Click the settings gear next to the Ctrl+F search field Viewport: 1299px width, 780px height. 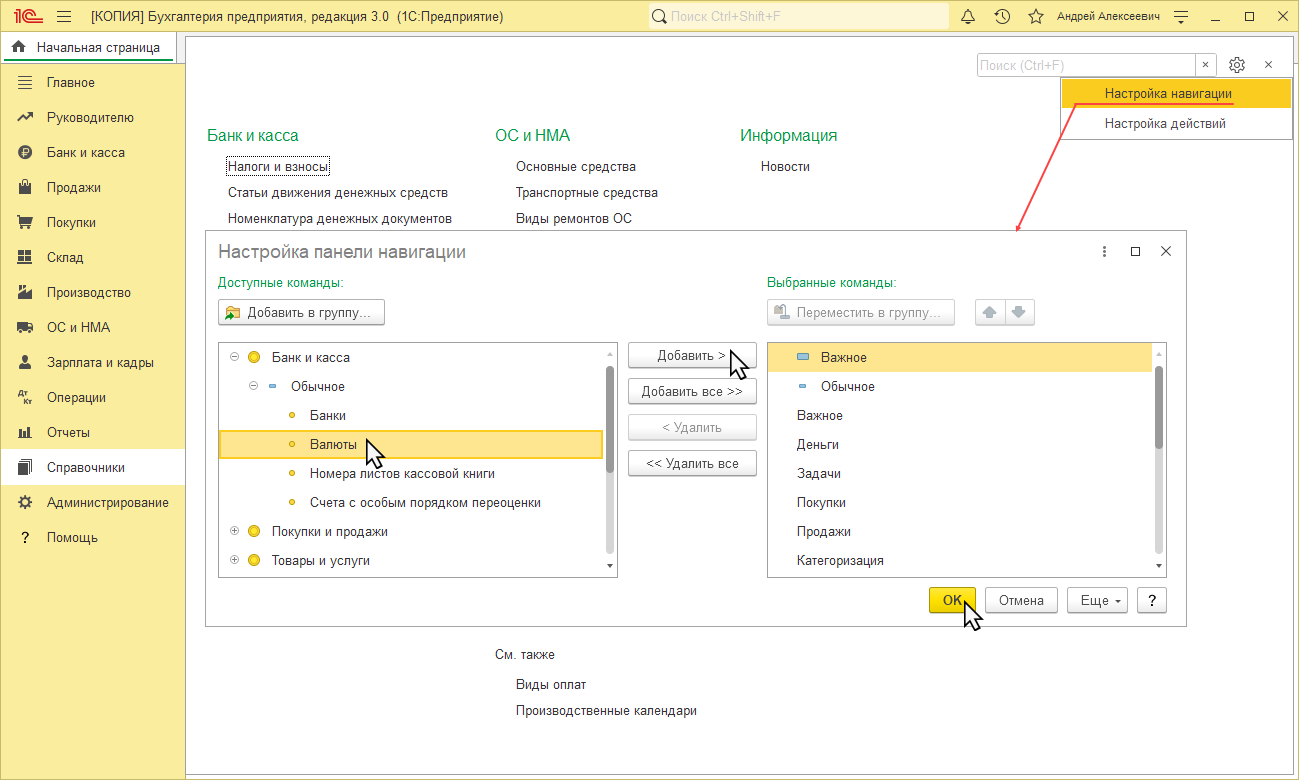(1237, 65)
